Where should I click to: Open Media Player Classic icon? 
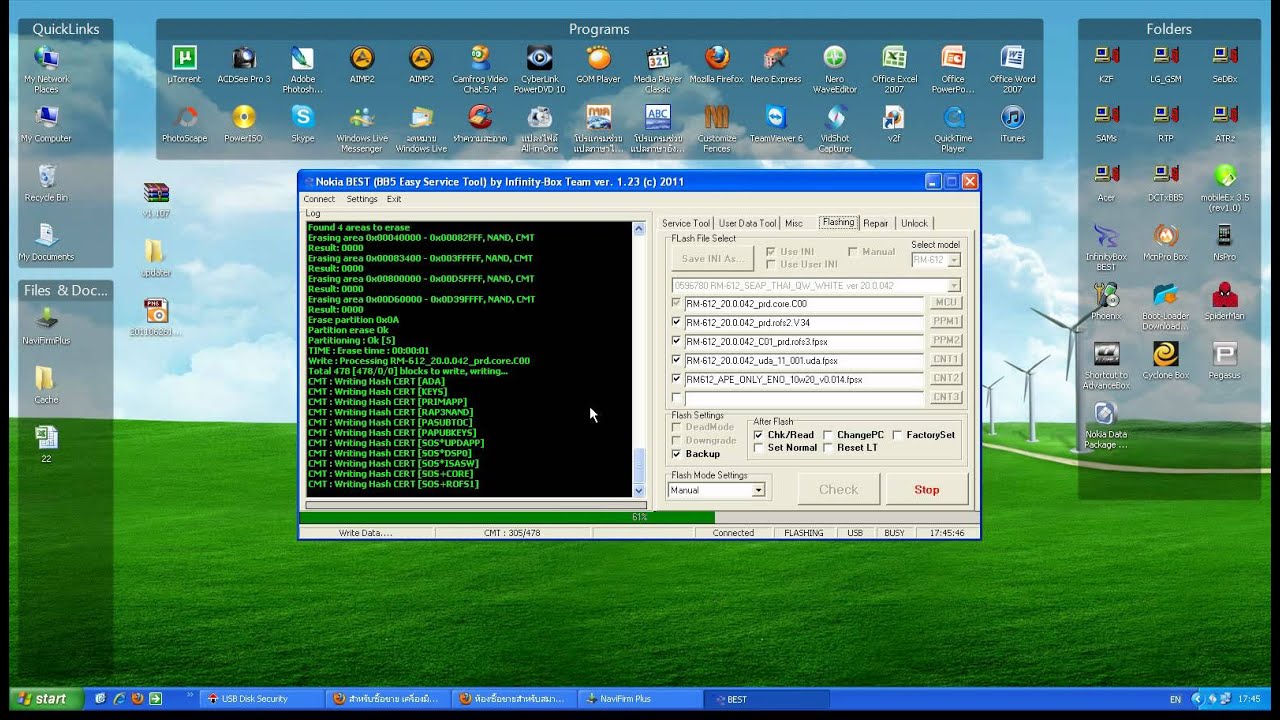click(657, 58)
